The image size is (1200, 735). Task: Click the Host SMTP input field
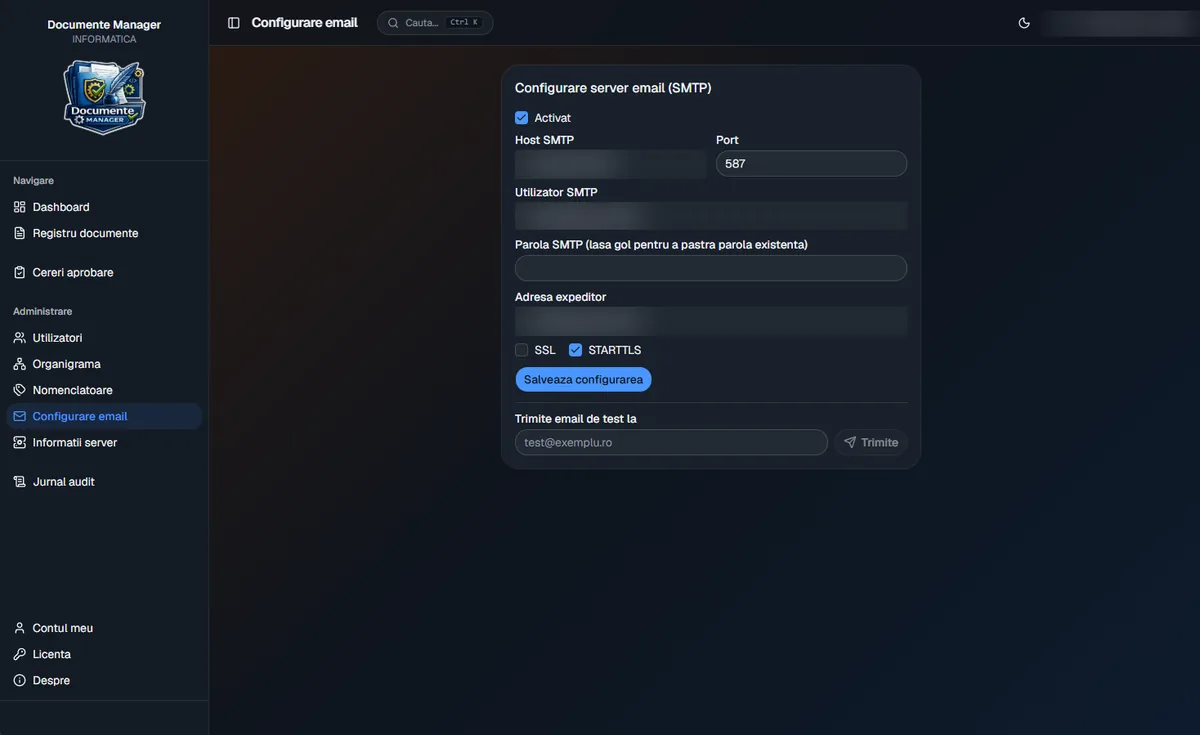pyautogui.click(x=610, y=164)
